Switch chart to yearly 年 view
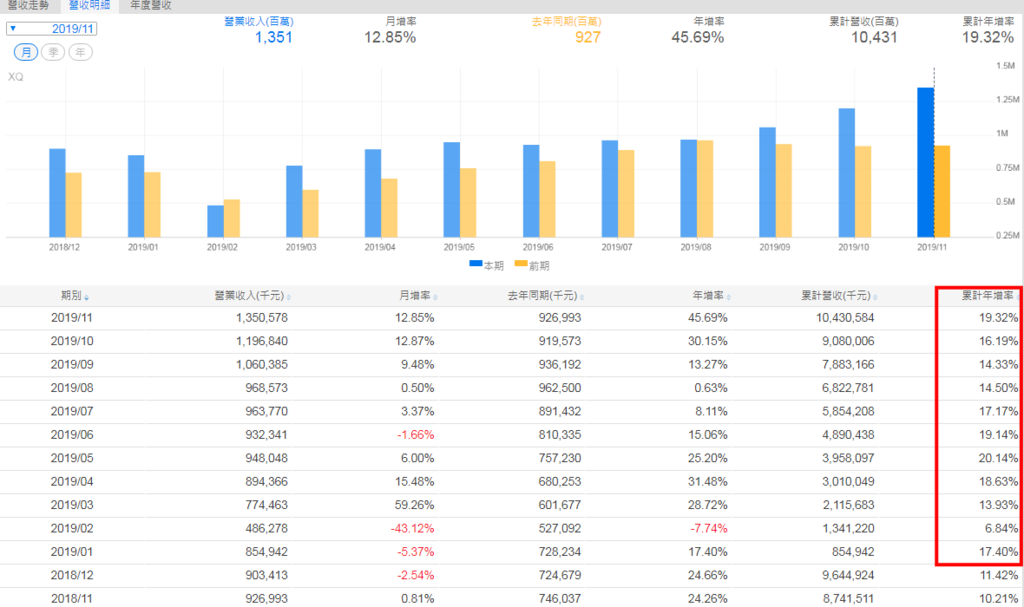This screenshot has height=607, width=1024. 80,52
